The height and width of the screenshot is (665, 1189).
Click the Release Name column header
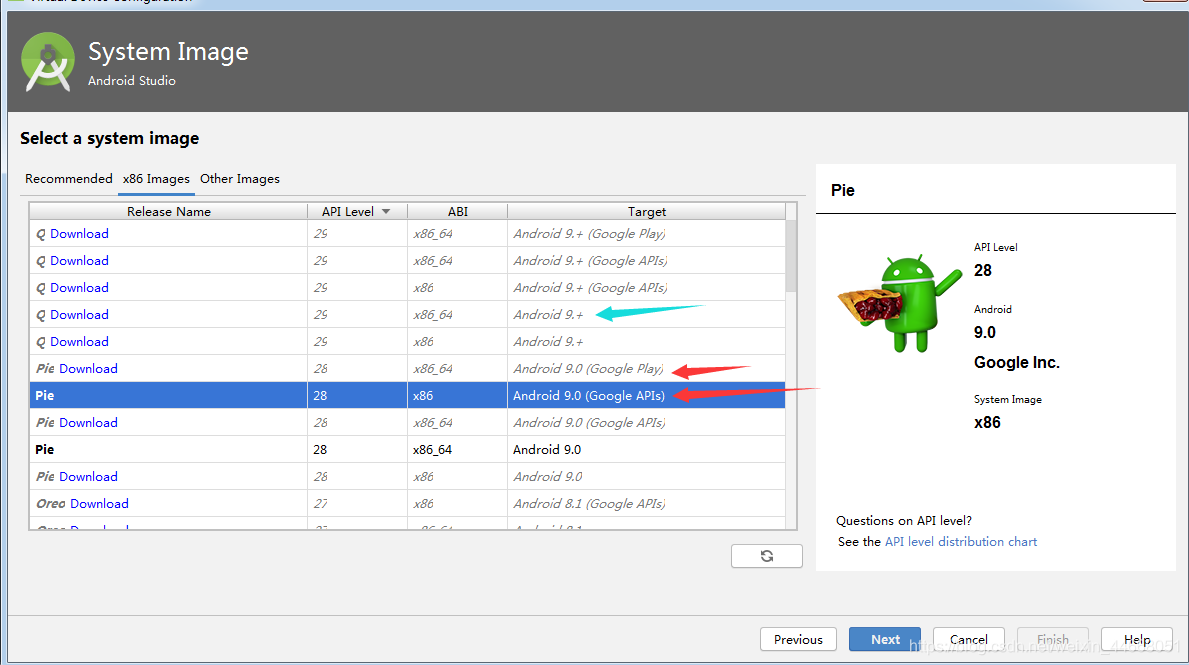coord(168,212)
